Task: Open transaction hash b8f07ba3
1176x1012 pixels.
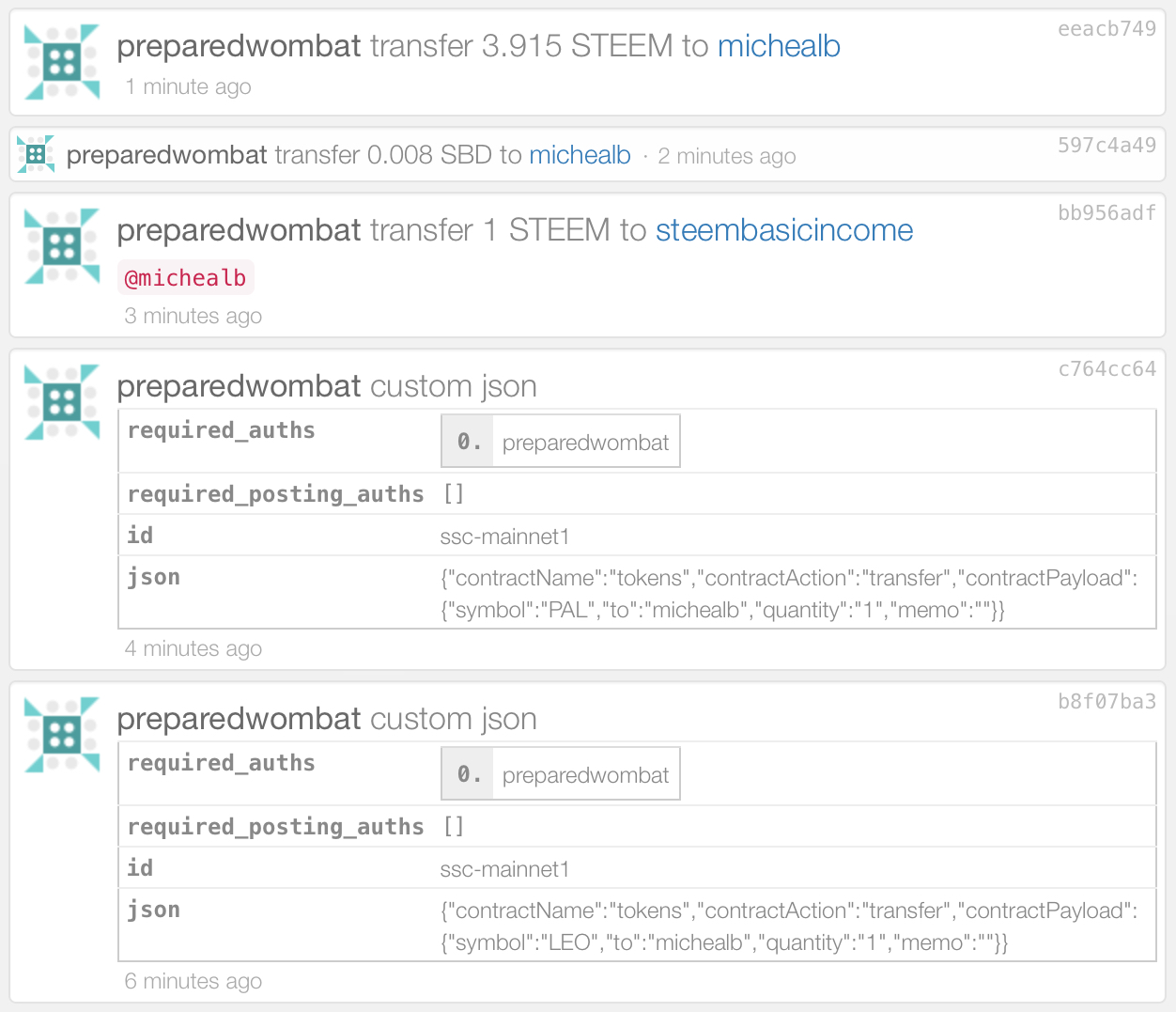Action: [x=1106, y=702]
